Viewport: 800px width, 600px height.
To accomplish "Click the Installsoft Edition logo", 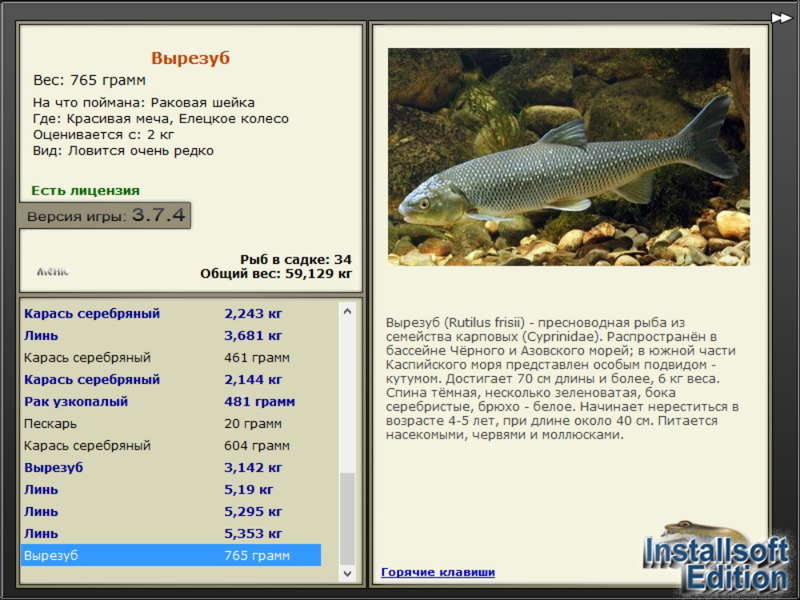I will click(716, 560).
